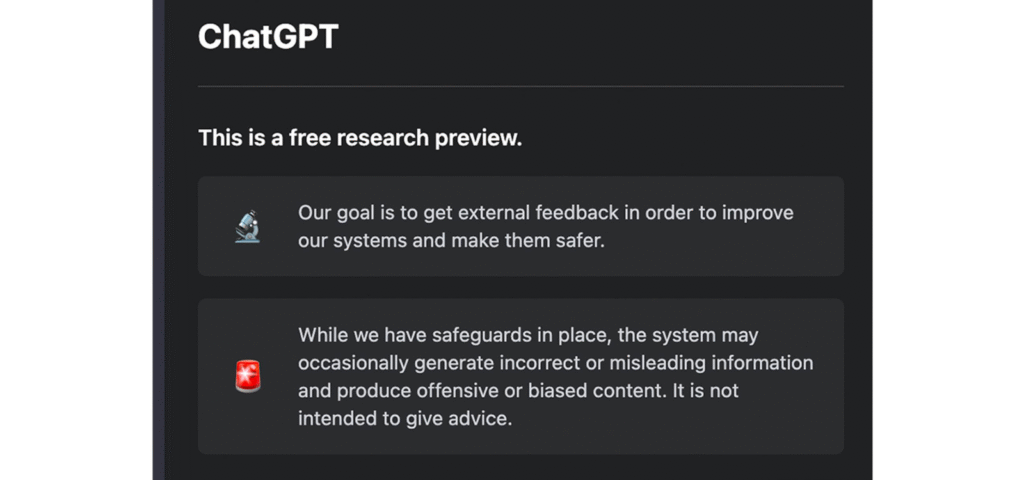Image resolution: width=1024 pixels, height=480 pixels.
Task: Click the red siren icon in the safeguards card
Action: click(247, 376)
